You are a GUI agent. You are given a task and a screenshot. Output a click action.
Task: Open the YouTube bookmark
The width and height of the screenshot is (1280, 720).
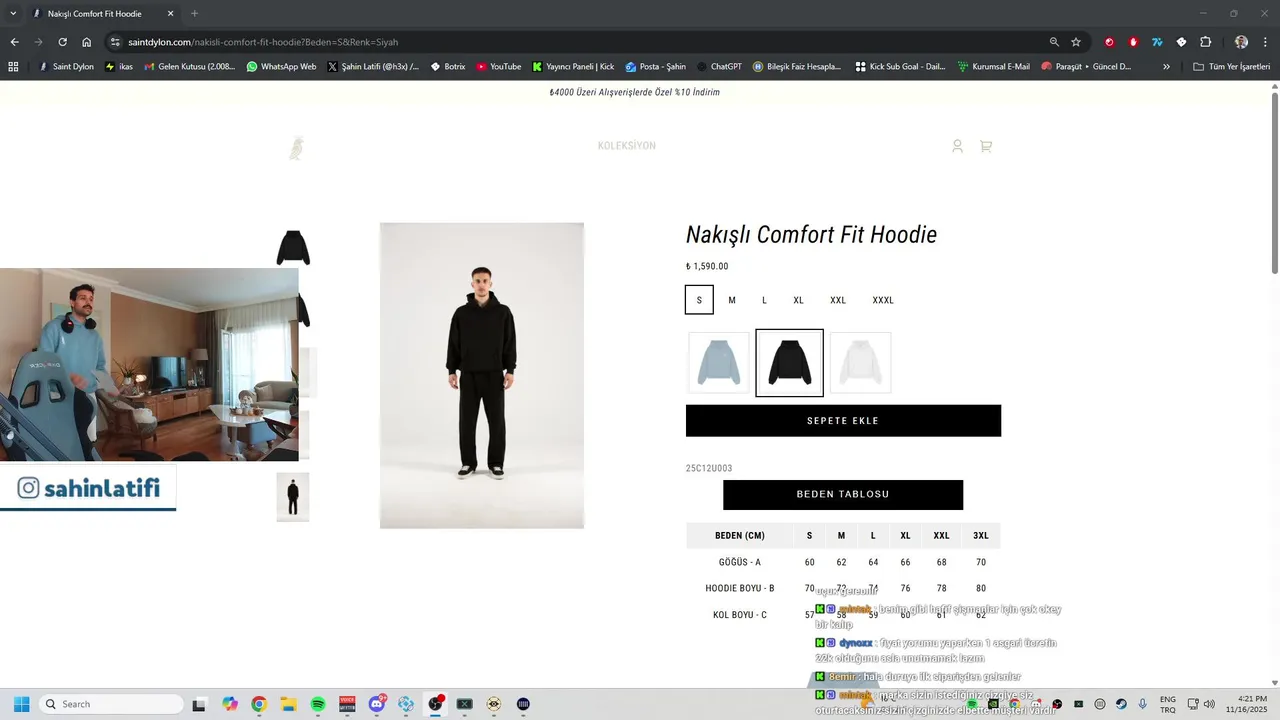pos(498,67)
